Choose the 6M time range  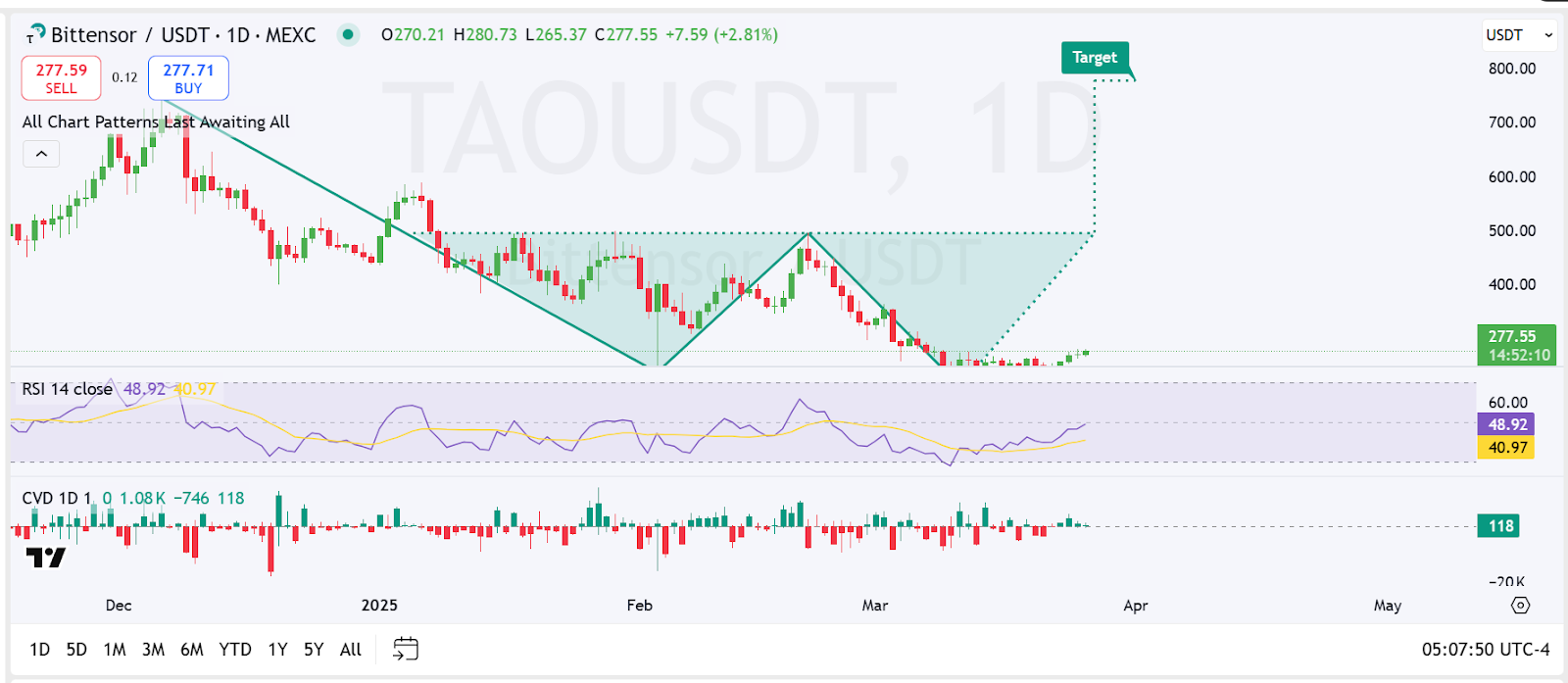(192, 650)
